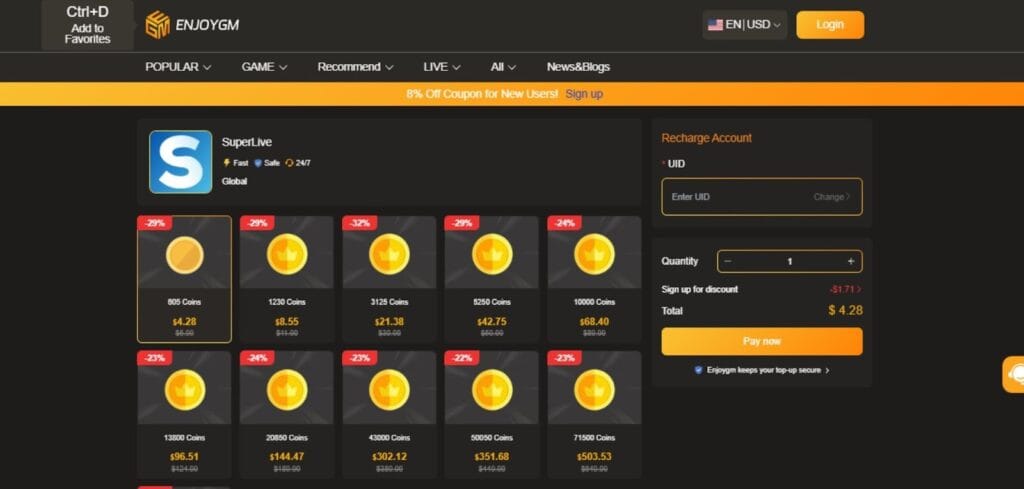Click the Login button
The height and width of the screenshot is (489, 1024).
829,25
